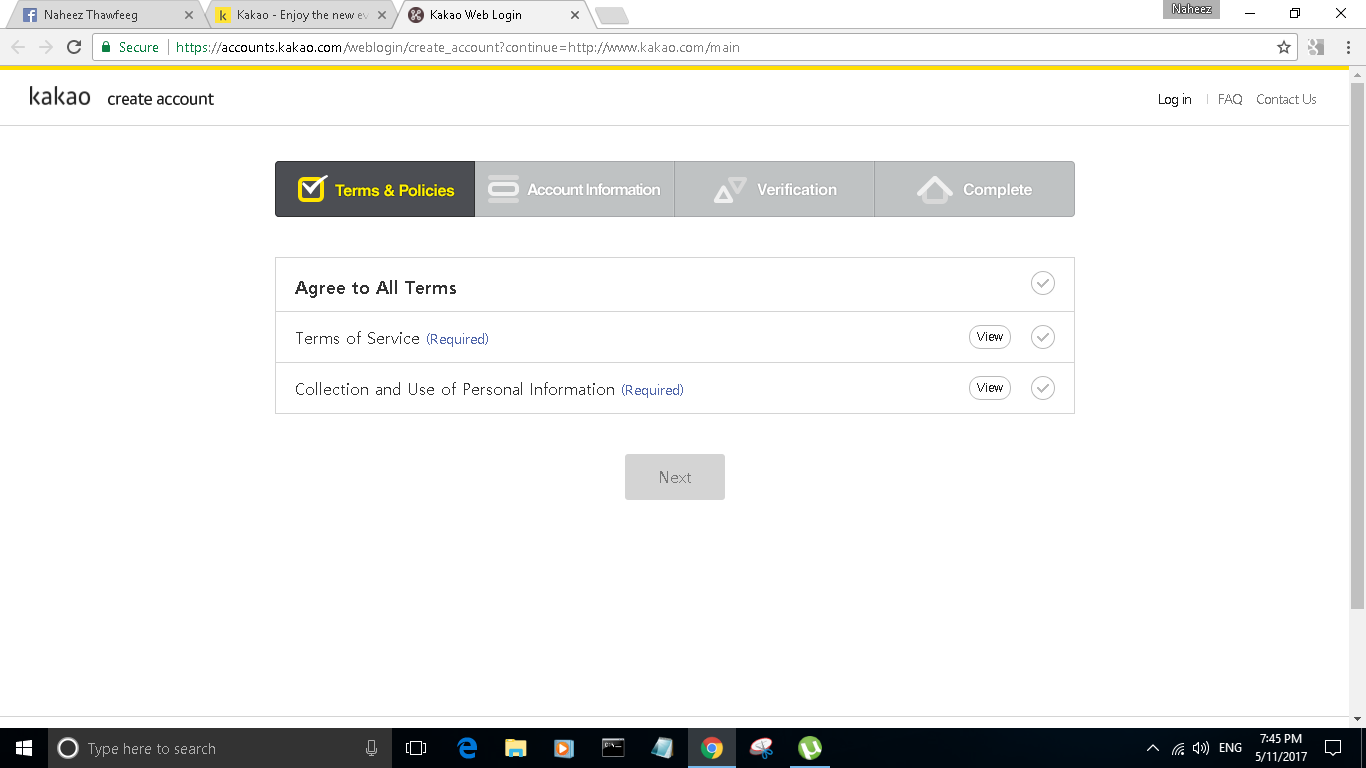Viewport: 1366px width, 768px height.
Task: Open the media player taskbar icon
Action: pyautogui.click(x=564, y=748)
